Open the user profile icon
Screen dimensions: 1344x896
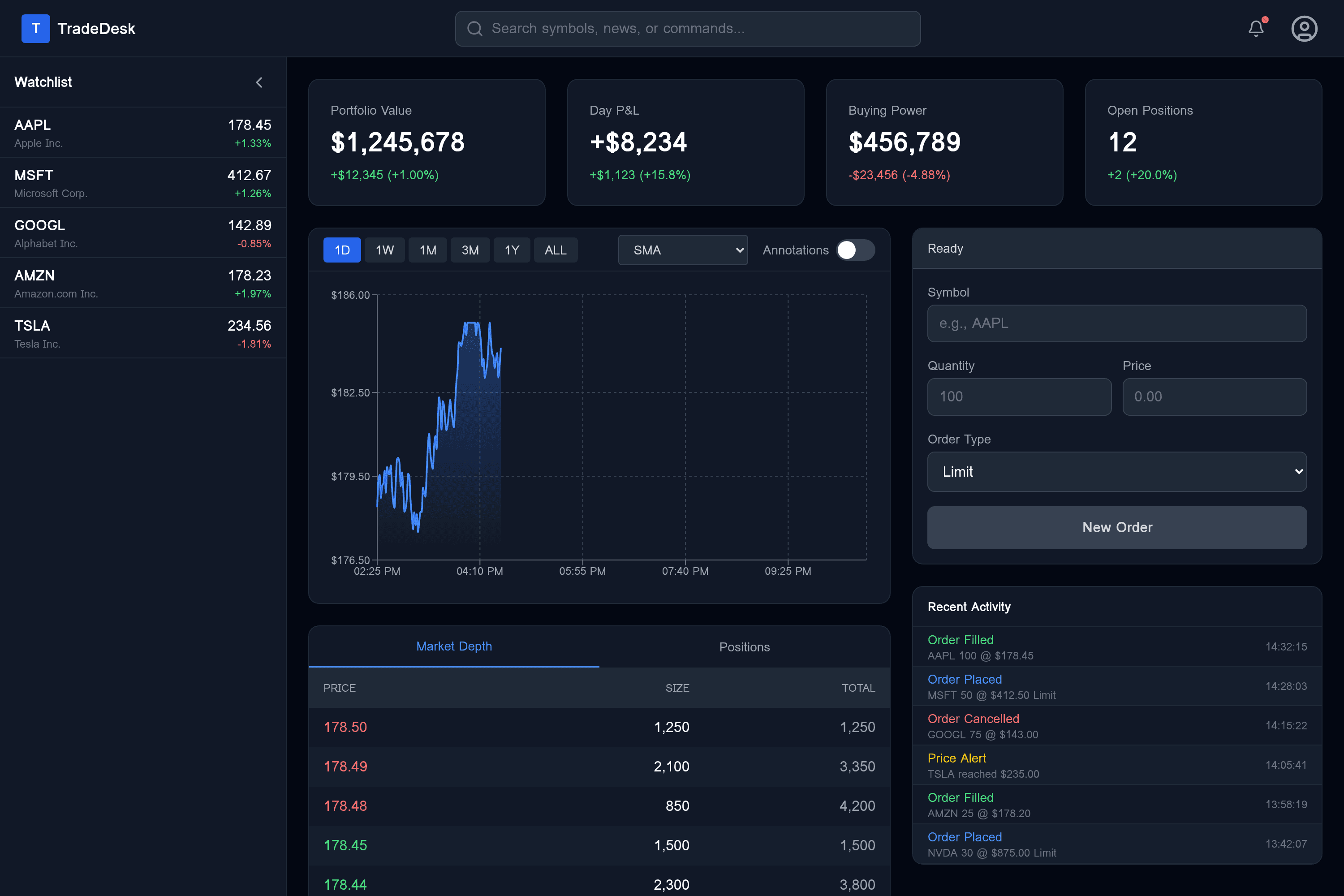pos(1304,29)
